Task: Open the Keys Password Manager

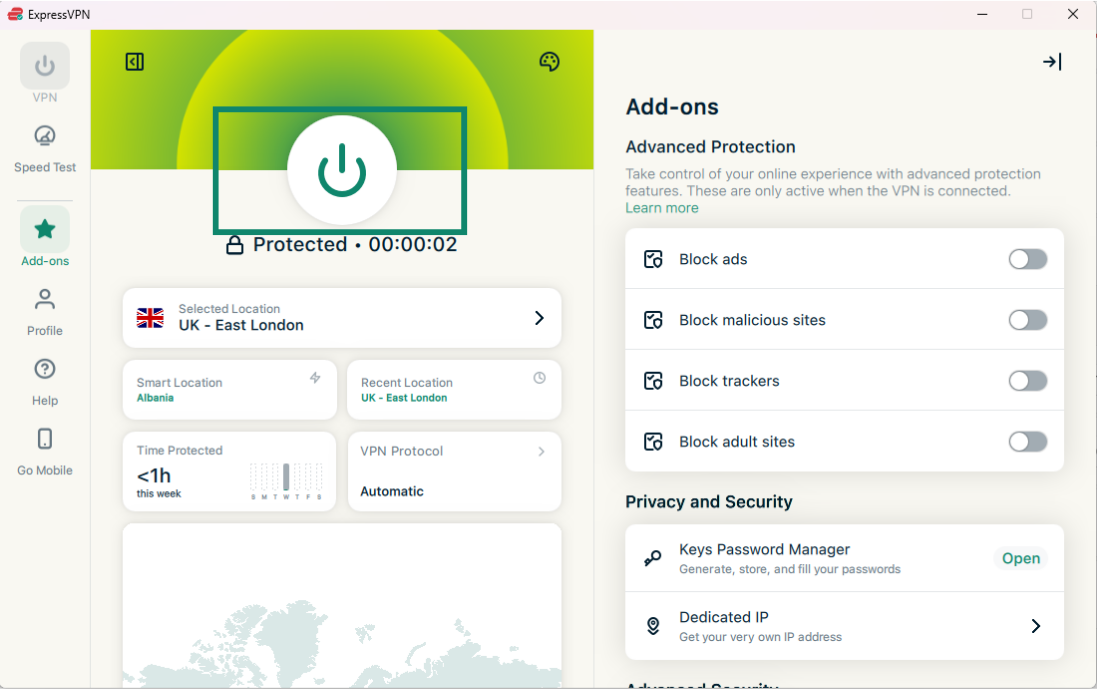Action: click(1020, 559)
